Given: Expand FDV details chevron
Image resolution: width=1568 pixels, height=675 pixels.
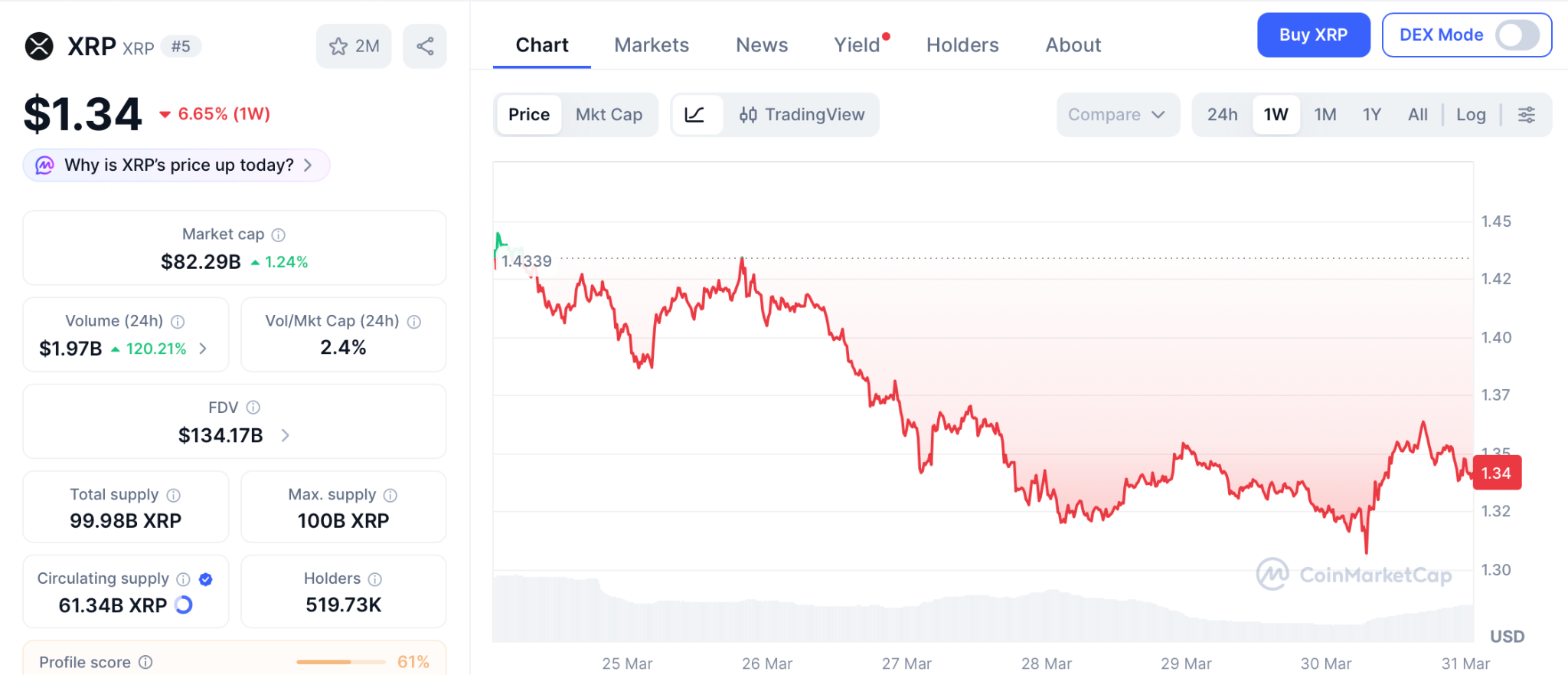Looking at the screenshot, I should (286, 435).
